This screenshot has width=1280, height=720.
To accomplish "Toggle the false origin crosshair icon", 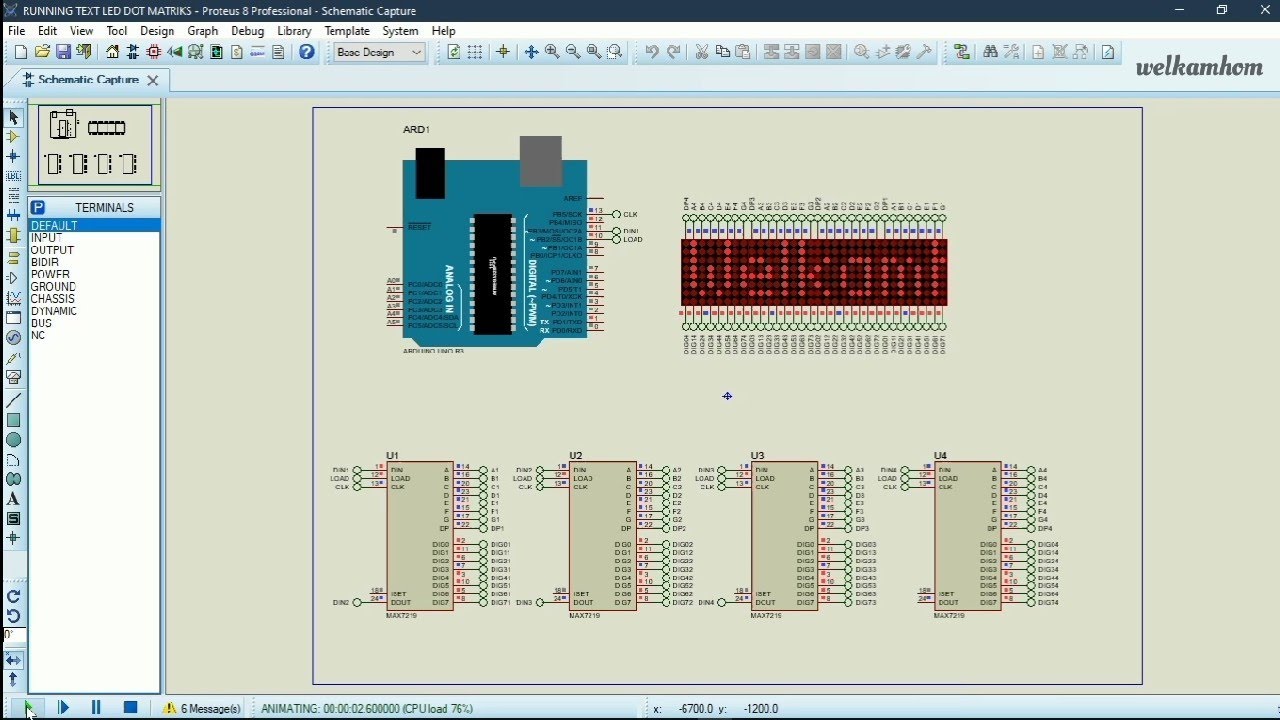I will [x=503, y=52].
